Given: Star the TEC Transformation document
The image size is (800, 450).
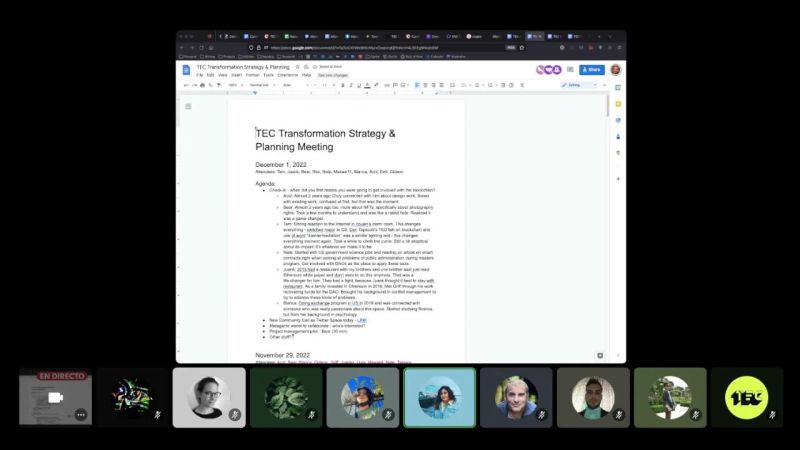Looking at the screenshot, I should (297, 67).
